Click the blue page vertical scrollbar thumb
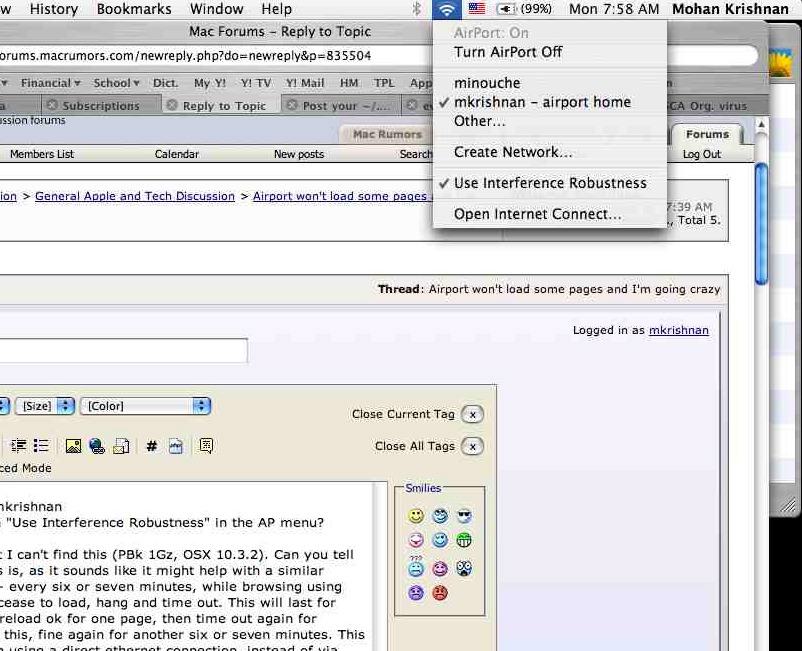Screen dimensions: 802x651 [761, 223]
